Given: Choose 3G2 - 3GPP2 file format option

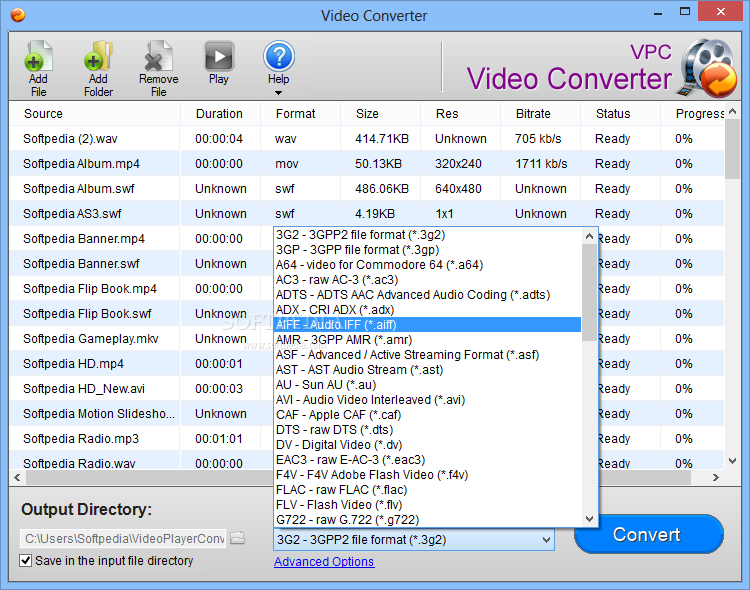Looking at the screenshot, I should 428,235.
